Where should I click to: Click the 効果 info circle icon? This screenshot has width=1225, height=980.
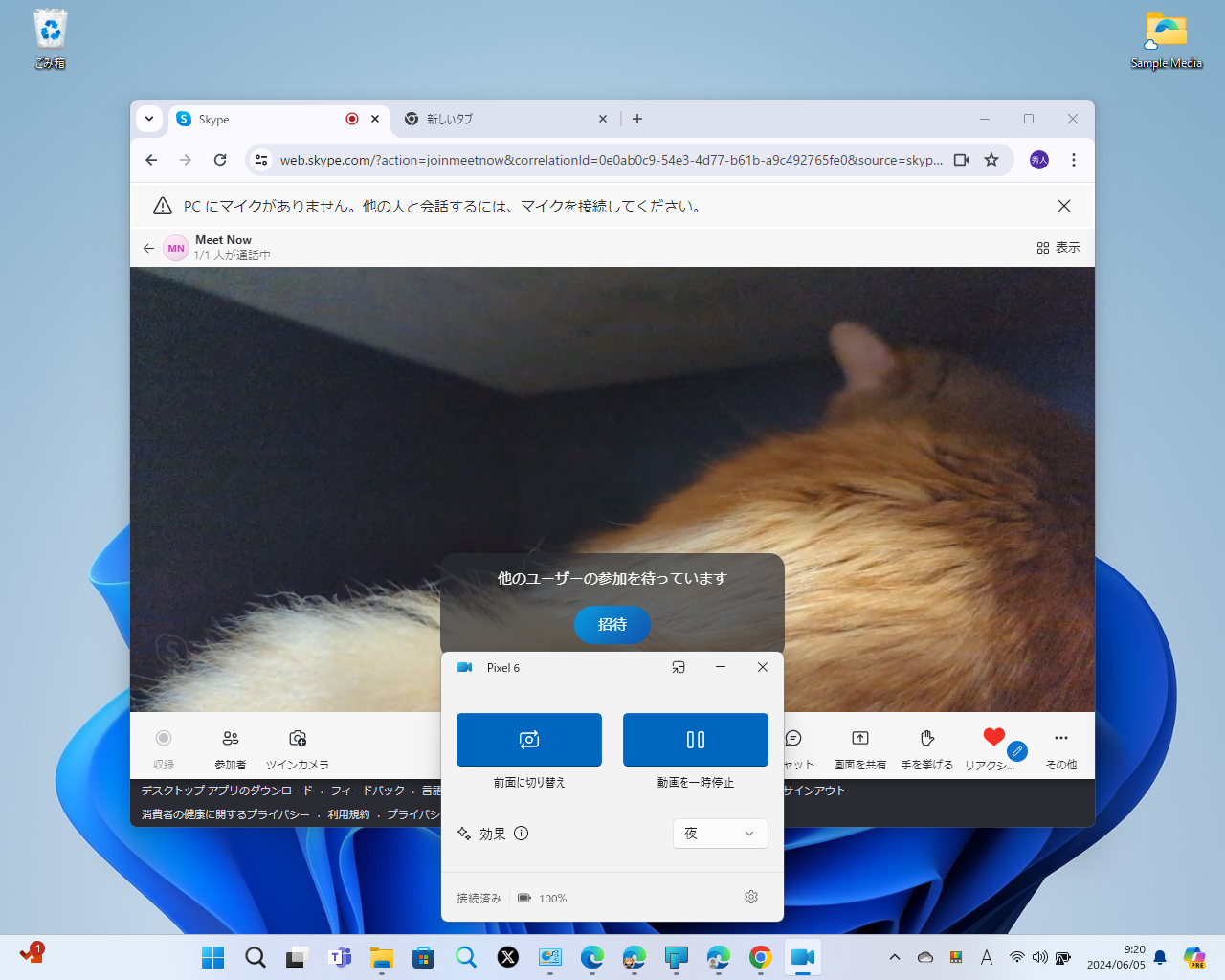[x=521, y=834]
